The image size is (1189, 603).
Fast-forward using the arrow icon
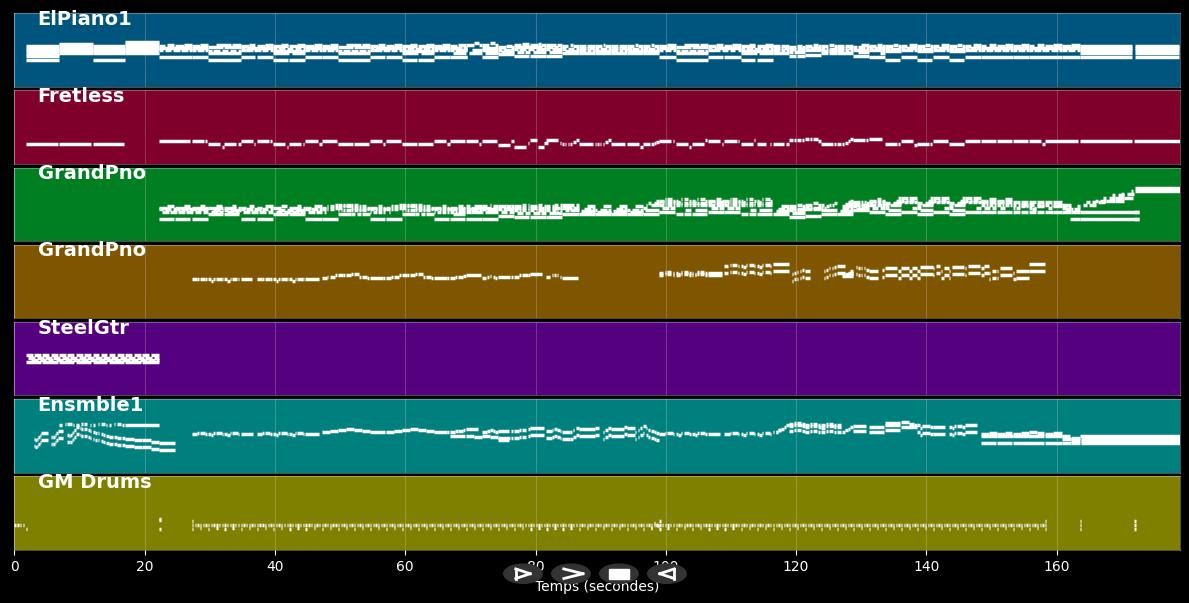(x=571, y=573)
